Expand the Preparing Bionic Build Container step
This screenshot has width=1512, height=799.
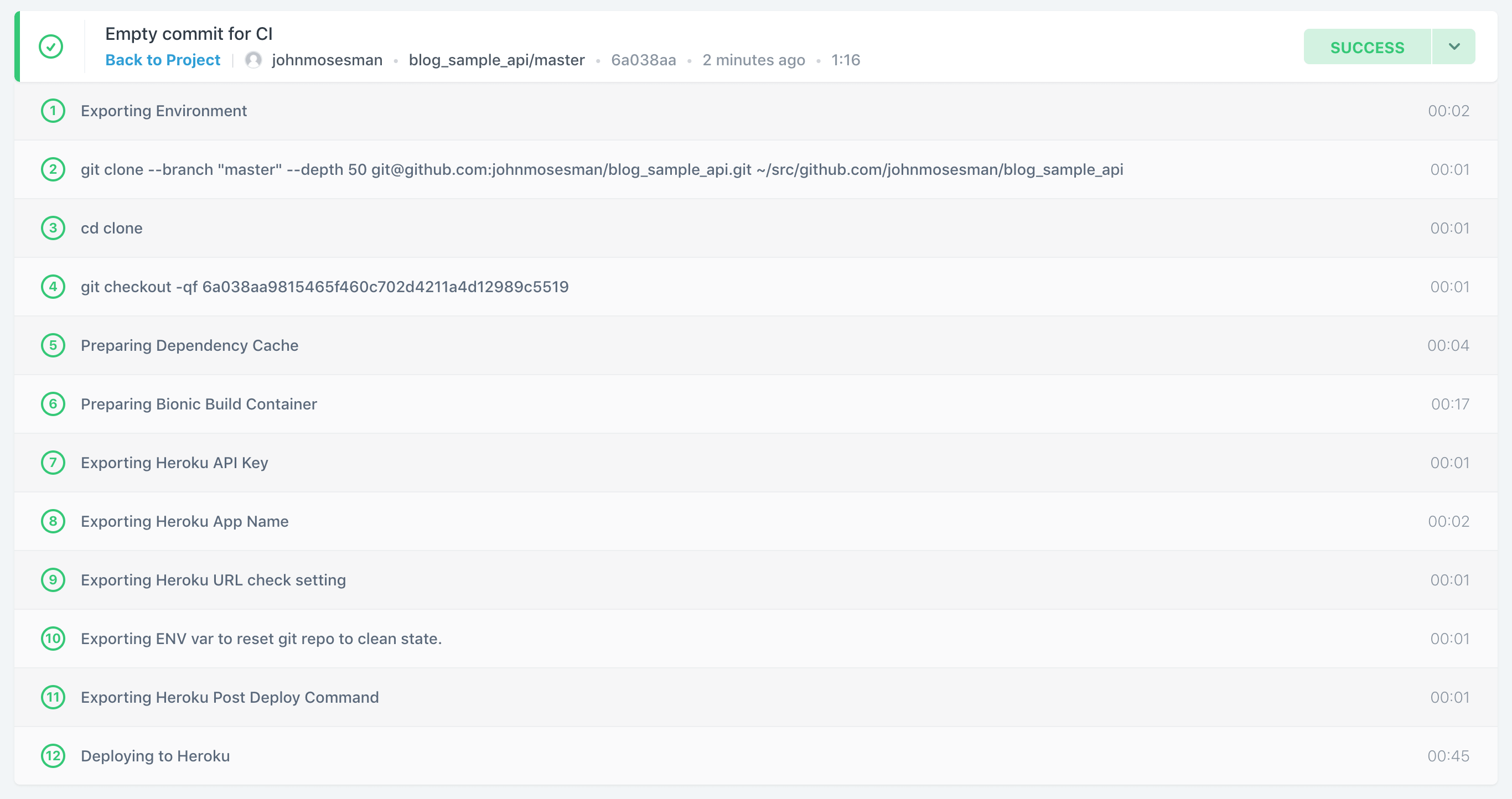(756, 404)
